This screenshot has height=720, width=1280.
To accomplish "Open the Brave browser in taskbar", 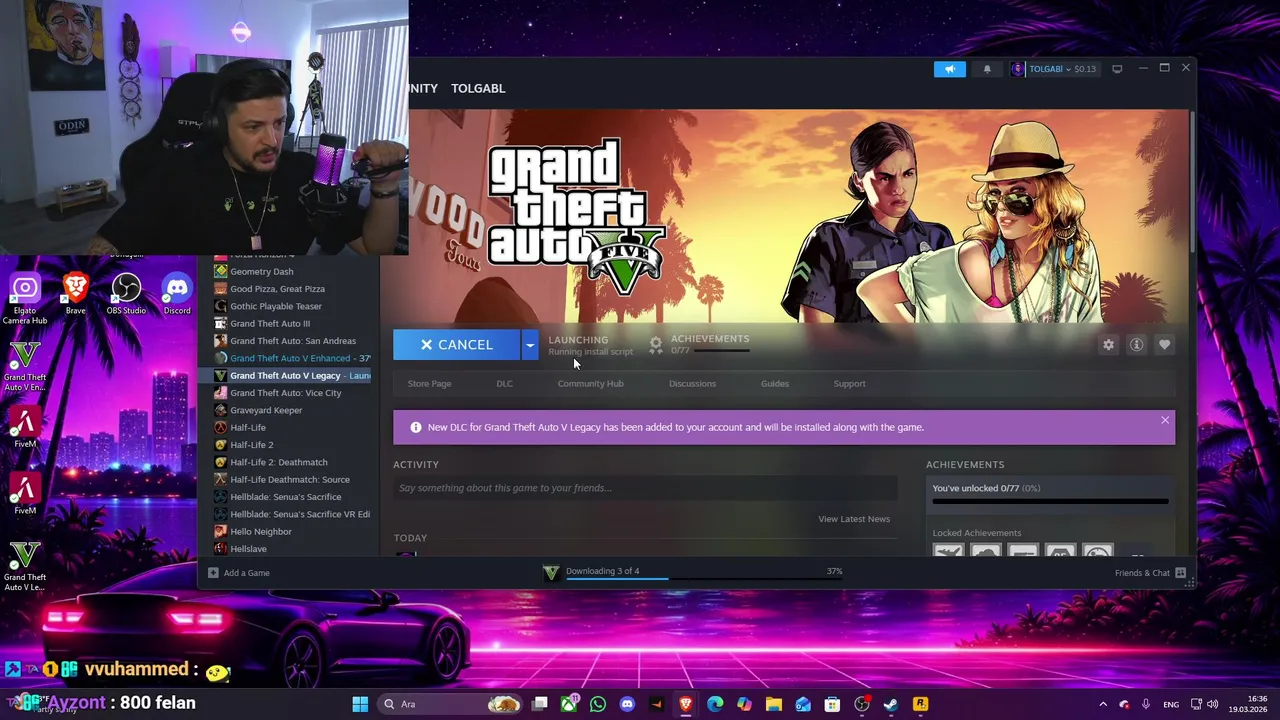I will pyautogui.click(x=686, y=704).
